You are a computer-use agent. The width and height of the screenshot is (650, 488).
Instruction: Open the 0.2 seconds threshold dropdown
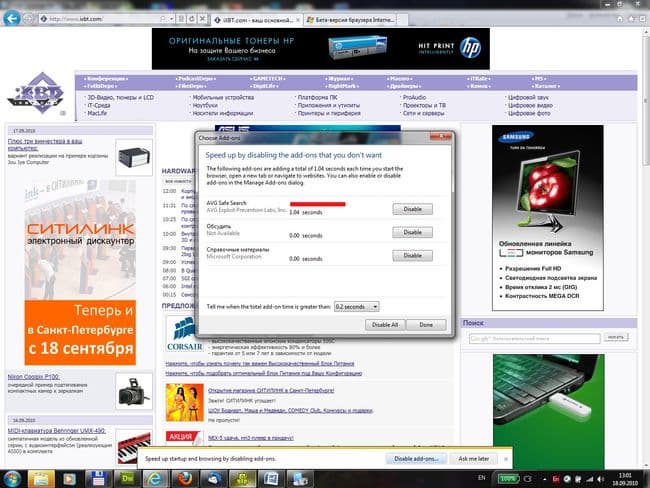tap(357, 307)
